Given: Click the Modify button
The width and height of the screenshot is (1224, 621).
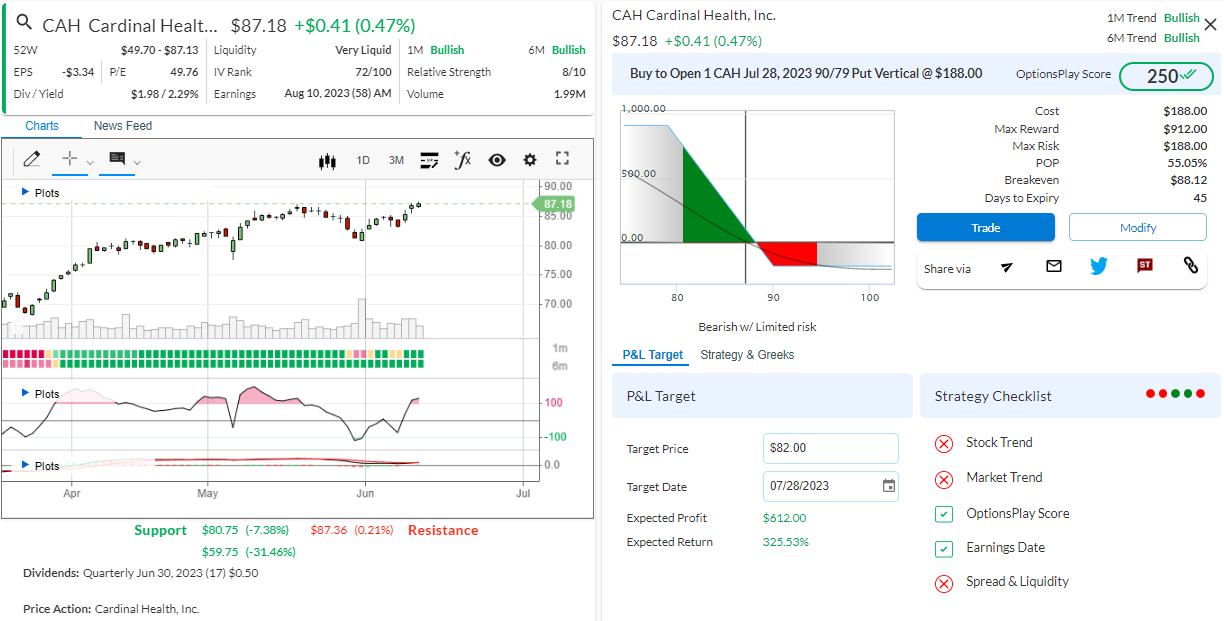Looking at the screenshot, I should pos(1138,228).
